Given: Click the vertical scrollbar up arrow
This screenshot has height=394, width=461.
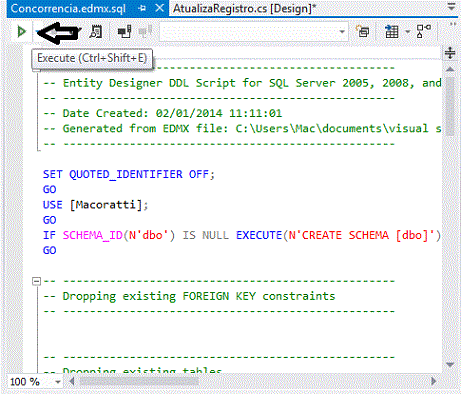Looking at the screenshot, I should pos(450,69).
